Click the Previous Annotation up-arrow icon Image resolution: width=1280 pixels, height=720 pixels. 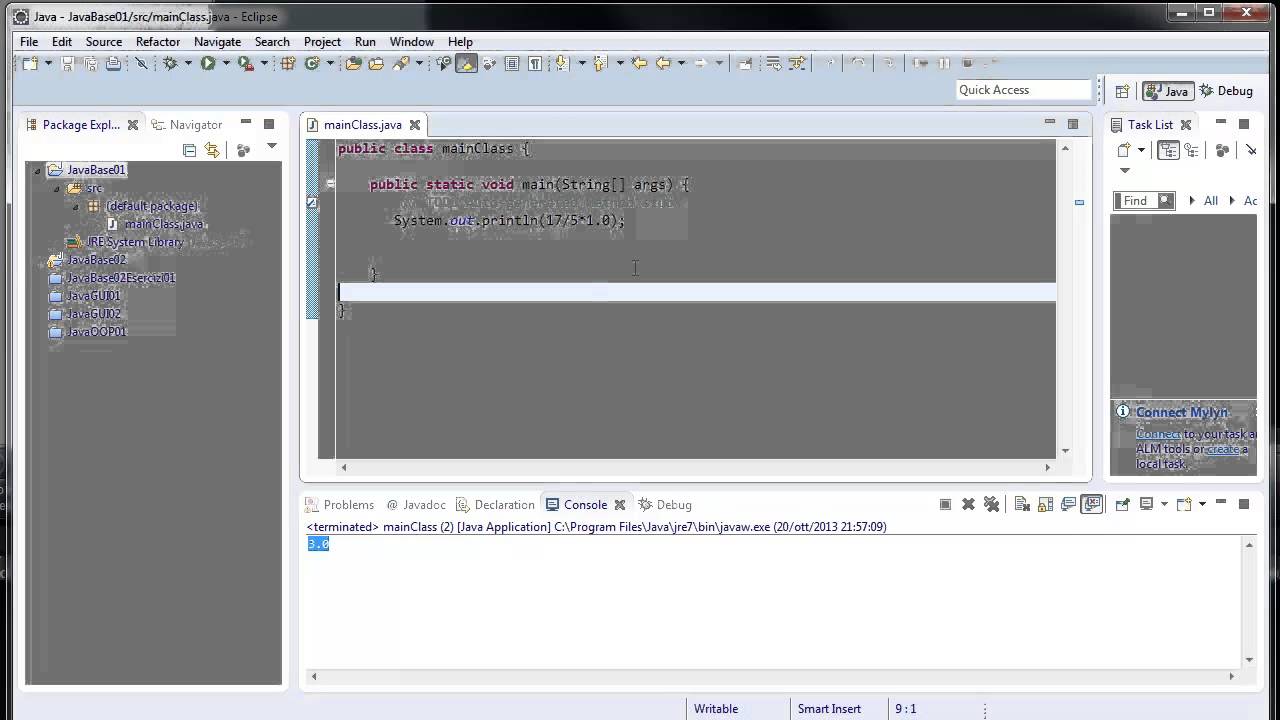(x=600, y=63)
